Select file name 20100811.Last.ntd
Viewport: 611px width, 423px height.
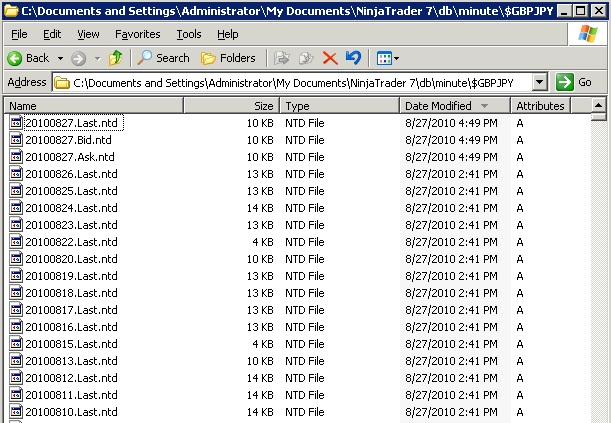[71, 395]
